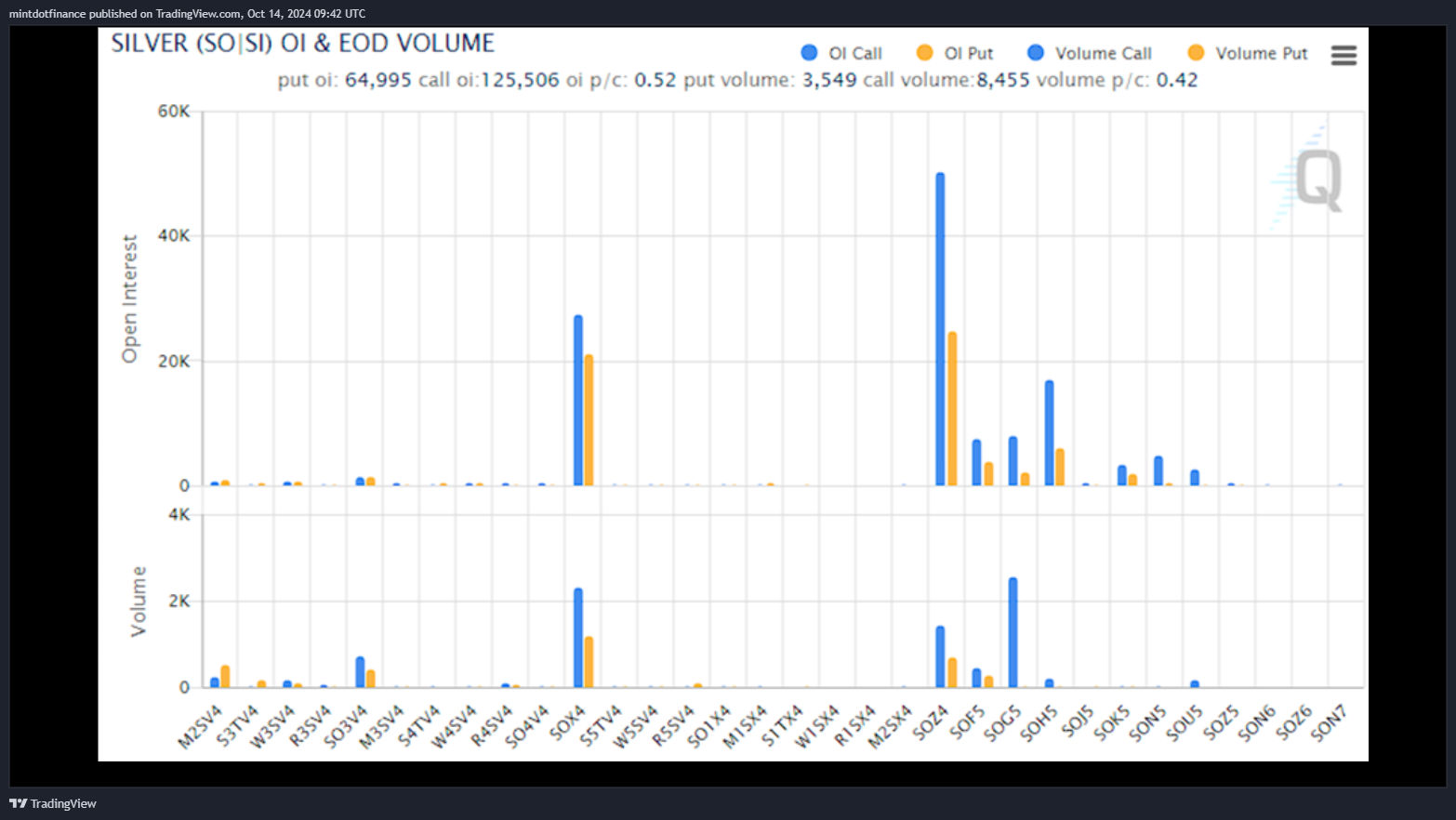The width and height of the screenshot is (1456, 820).
Task: Click the chart title SILVER (SO|SI) OI & EOD VOLUME
Action: 303,44
